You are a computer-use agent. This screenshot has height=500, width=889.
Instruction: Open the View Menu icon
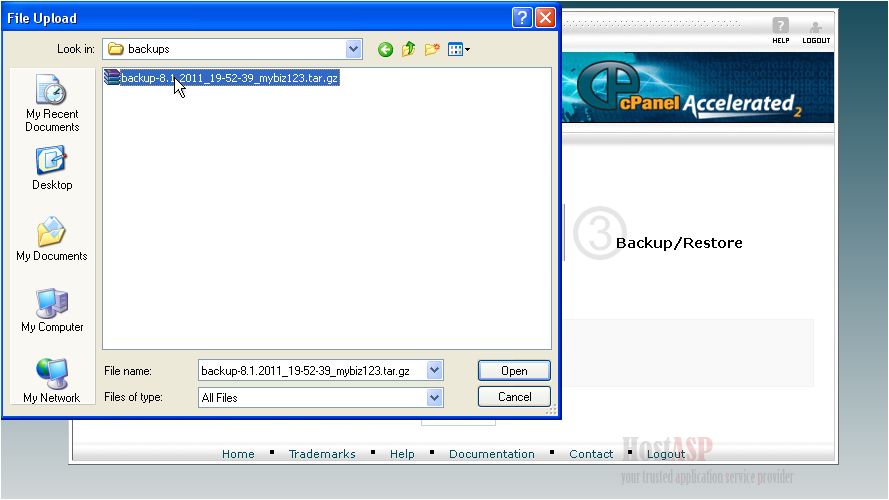459,49
